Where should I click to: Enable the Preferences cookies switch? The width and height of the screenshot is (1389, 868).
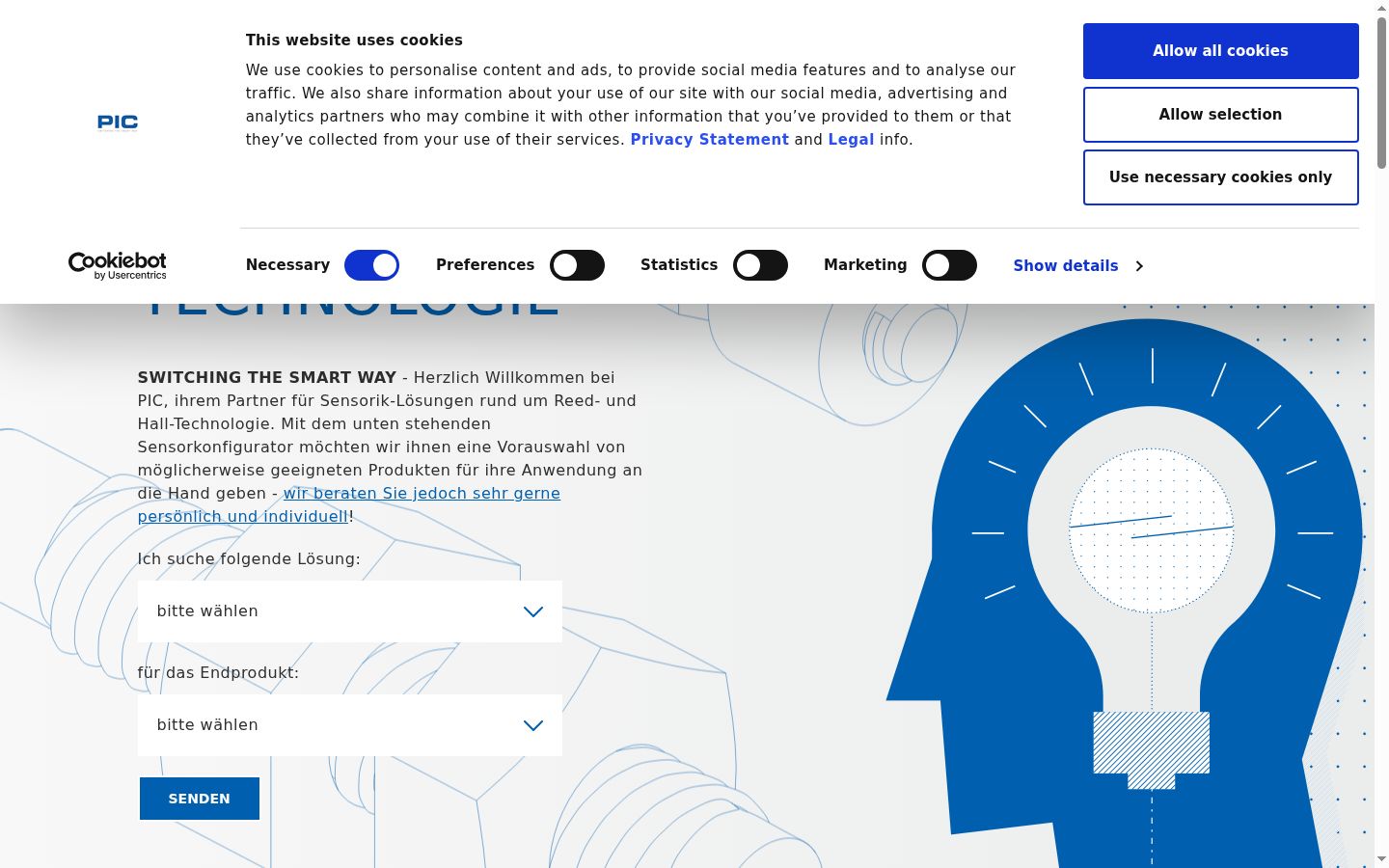point(577,265)
